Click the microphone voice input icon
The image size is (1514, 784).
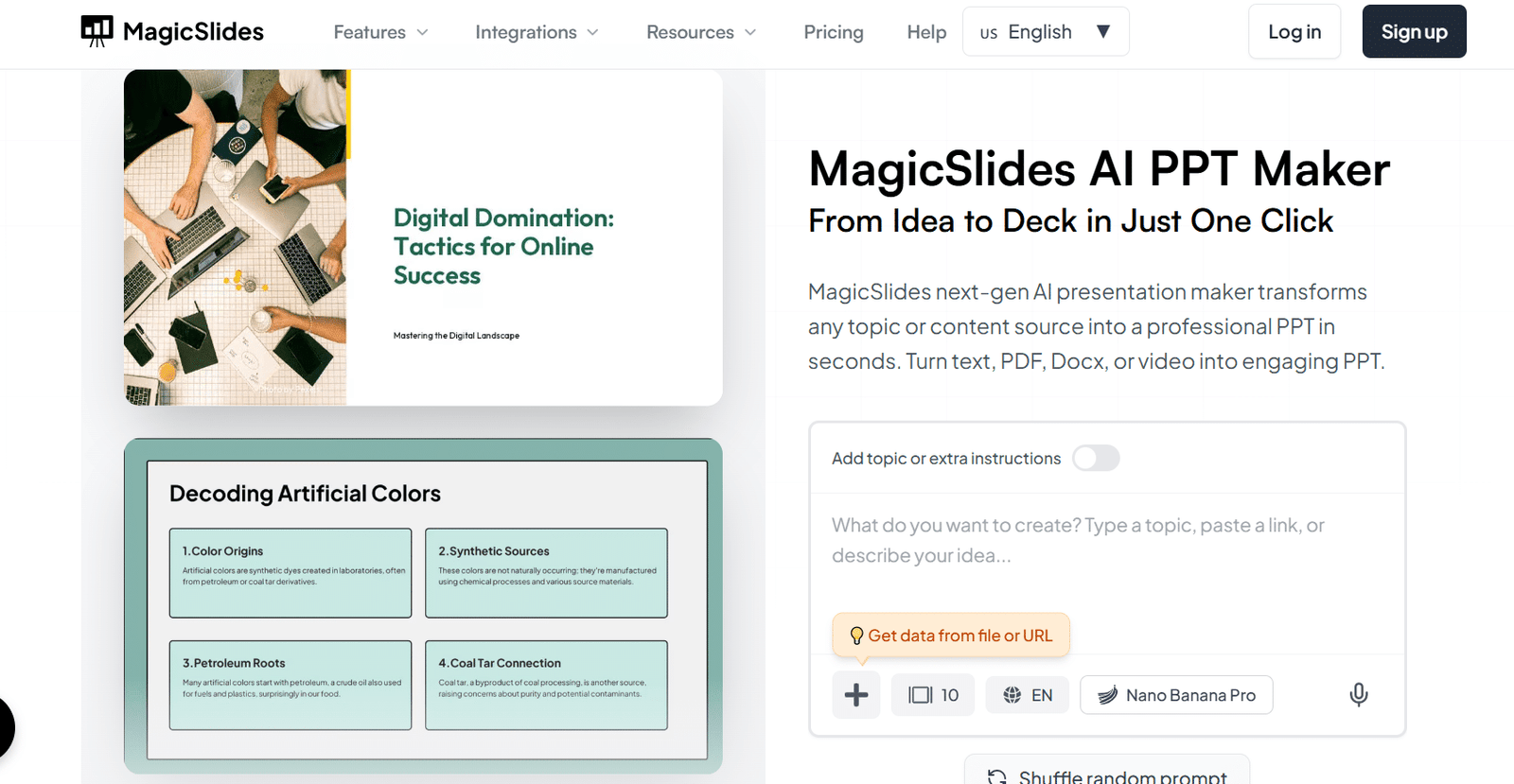(x=1358, y=695)
